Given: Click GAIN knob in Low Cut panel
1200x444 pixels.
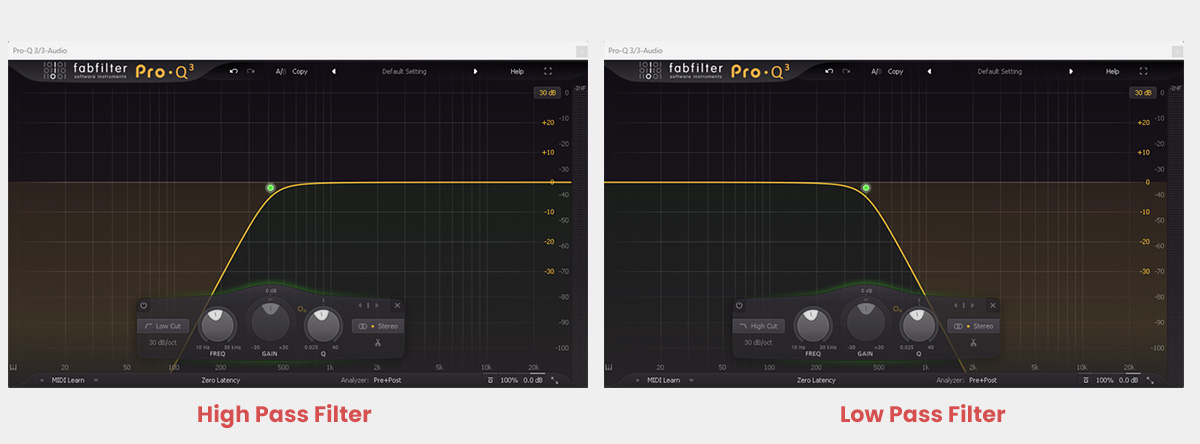Looking at the screenshot, I should click(270, 322).
